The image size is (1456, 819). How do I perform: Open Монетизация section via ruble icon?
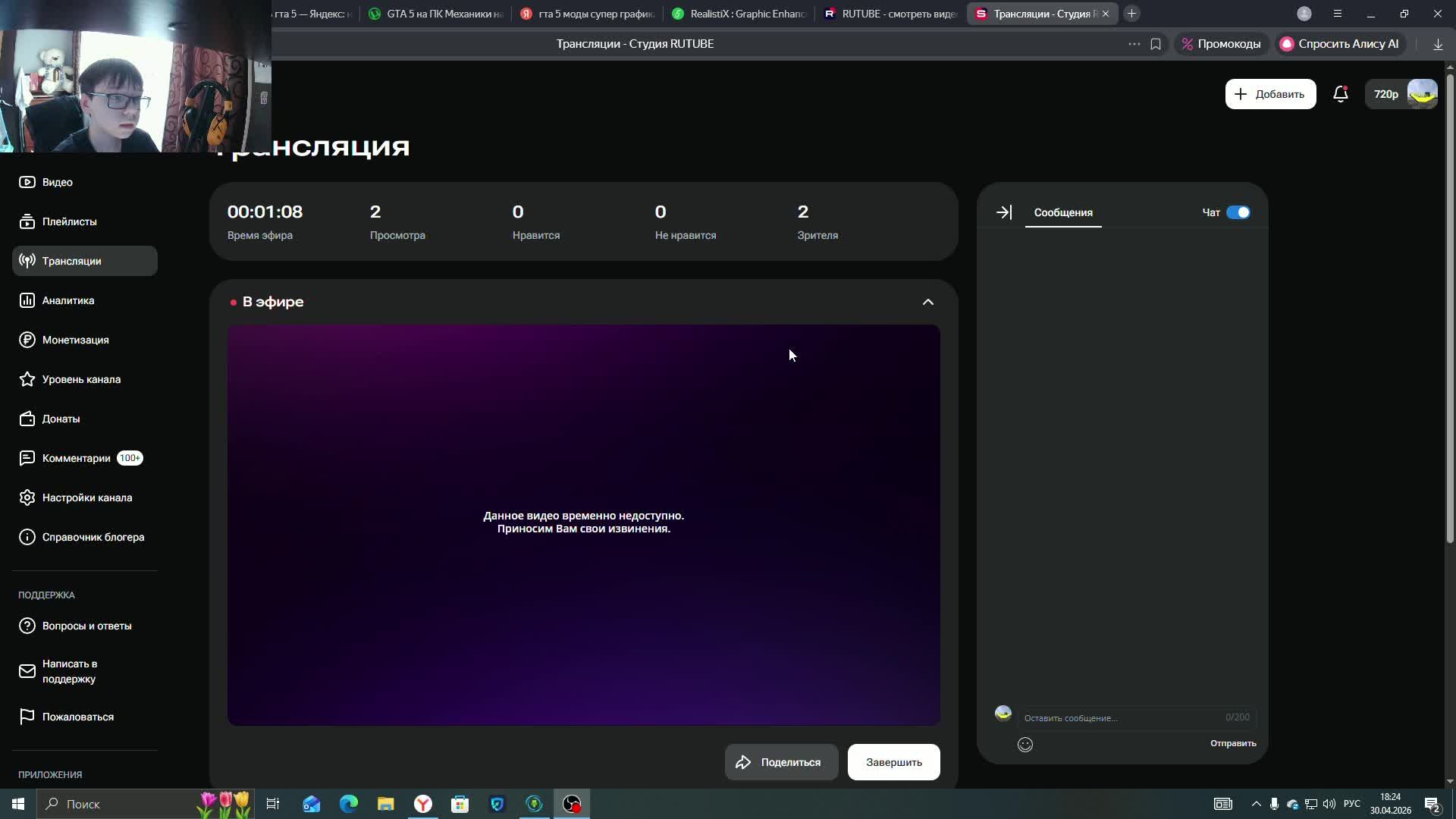pos(27,340)
